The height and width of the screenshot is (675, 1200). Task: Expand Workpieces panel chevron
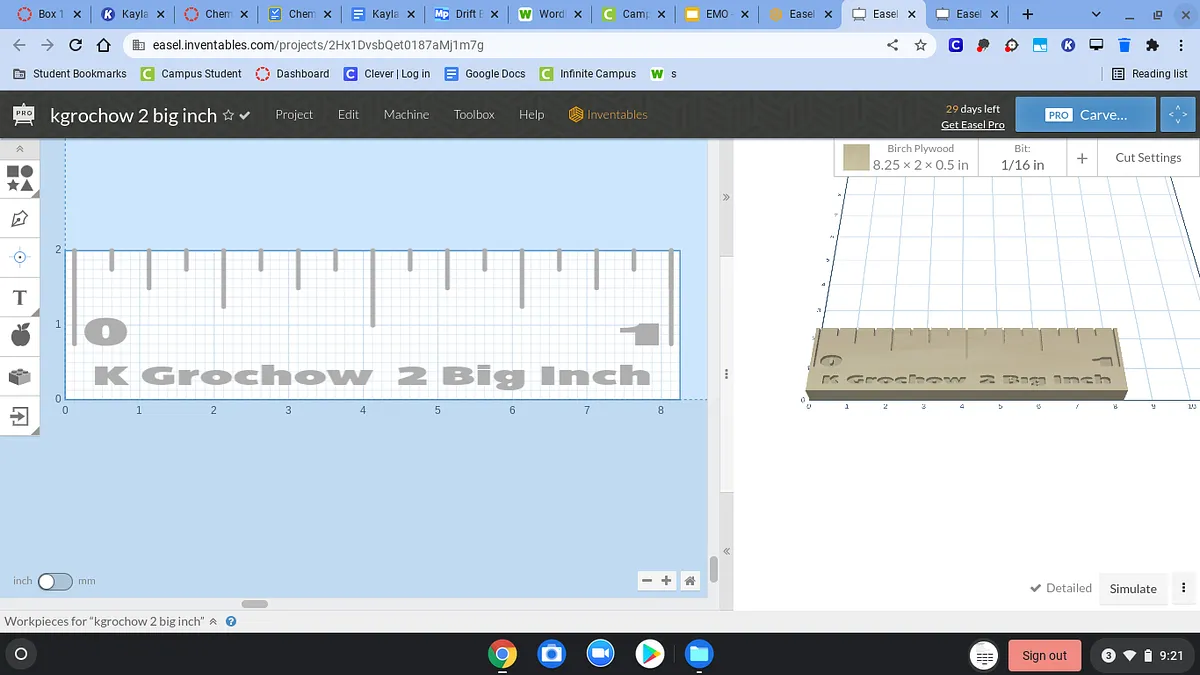(213, 621)
